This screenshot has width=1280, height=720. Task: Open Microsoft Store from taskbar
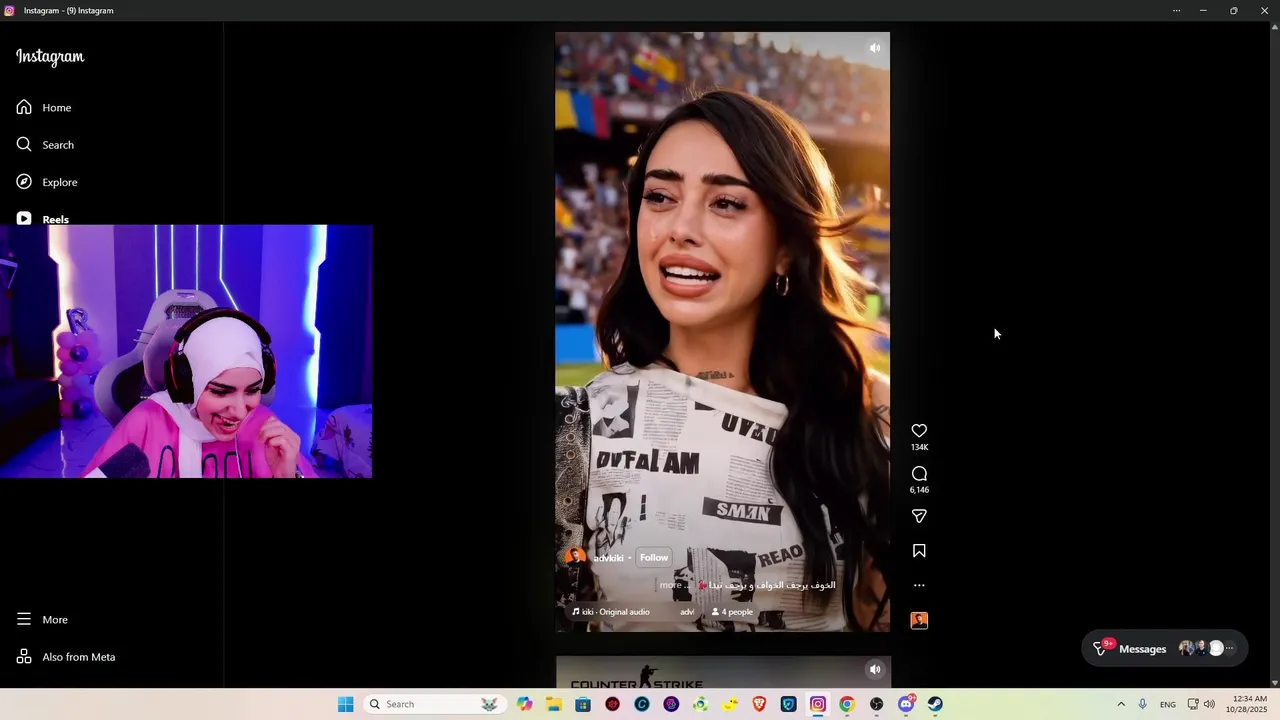583,704
